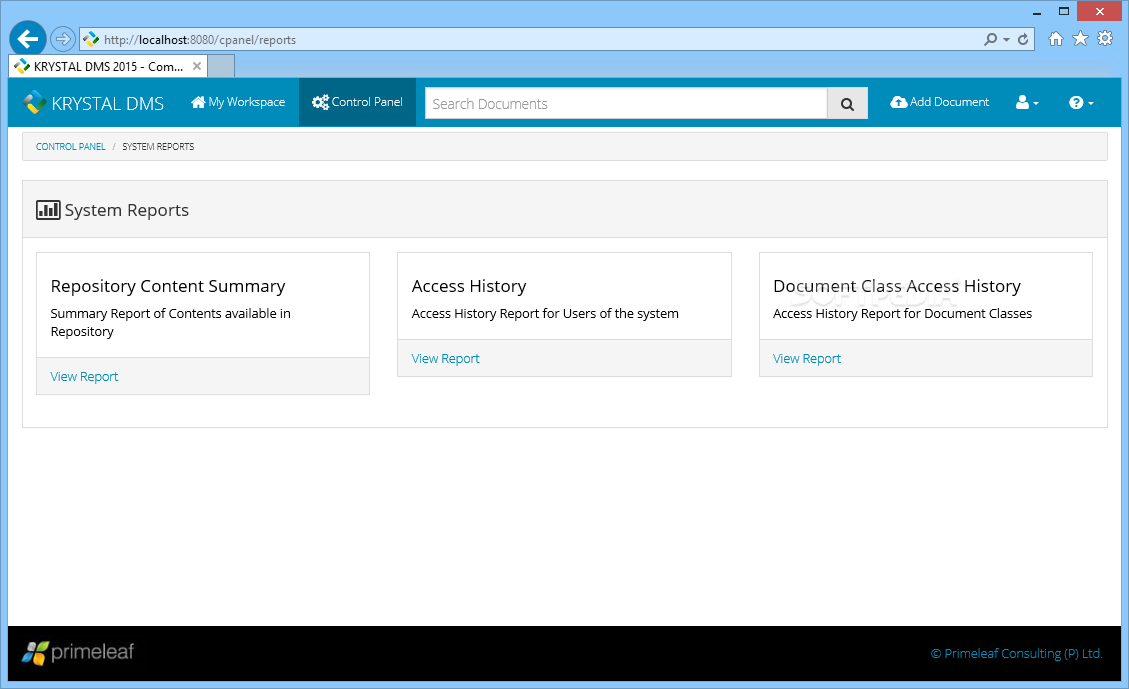Close the KRYSTAL DMS 2015 tab

(x=197, y=66)
